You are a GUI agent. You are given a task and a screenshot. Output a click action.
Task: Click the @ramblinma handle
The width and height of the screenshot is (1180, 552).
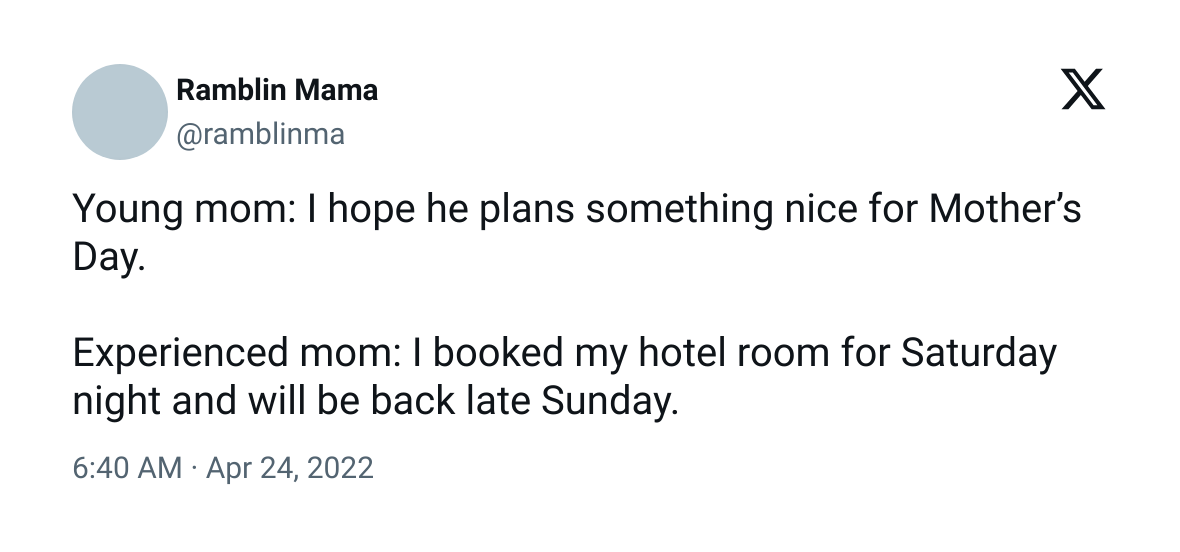tap(260, 135)
